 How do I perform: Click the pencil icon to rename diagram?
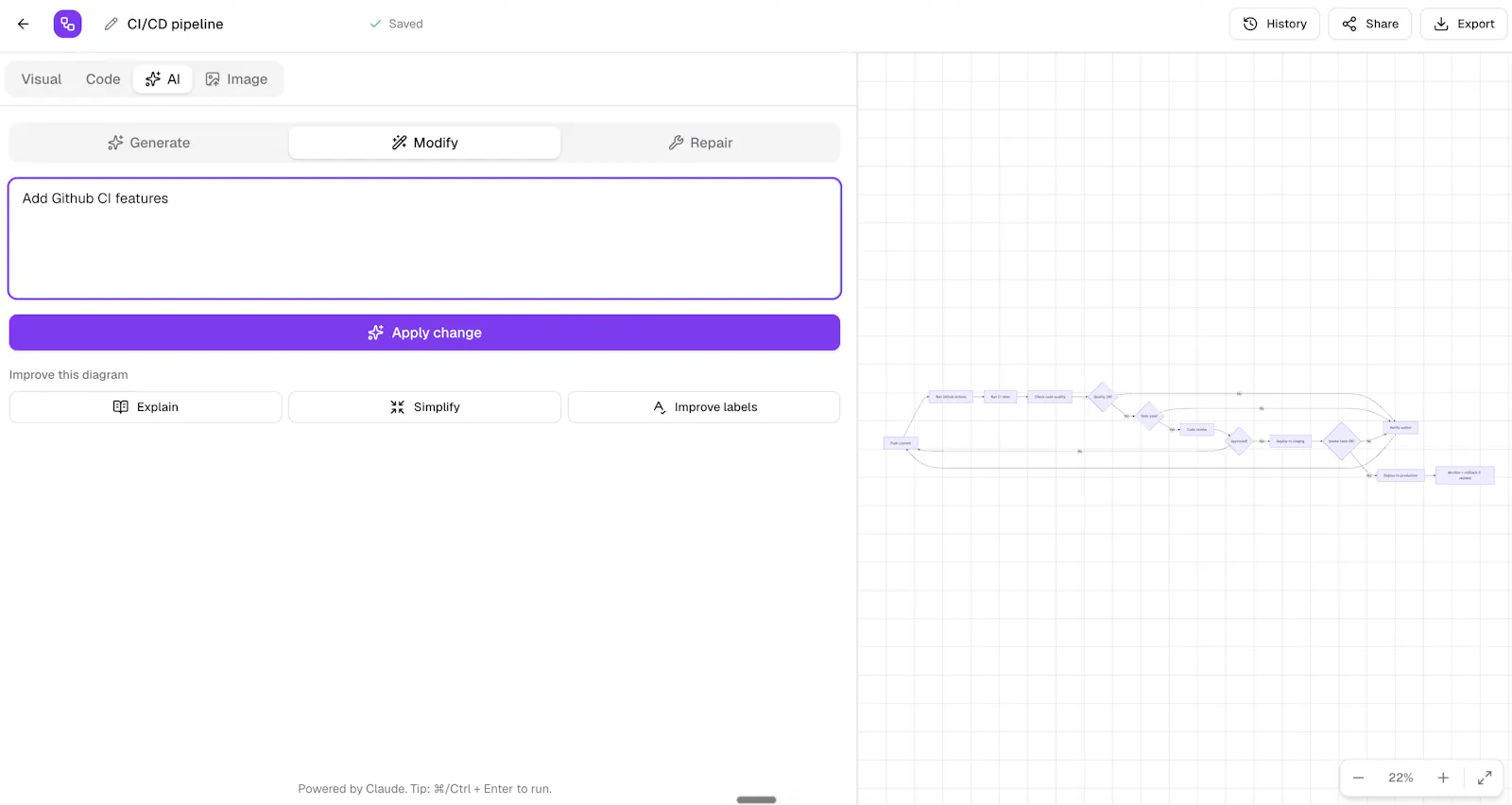coord(112,24)
